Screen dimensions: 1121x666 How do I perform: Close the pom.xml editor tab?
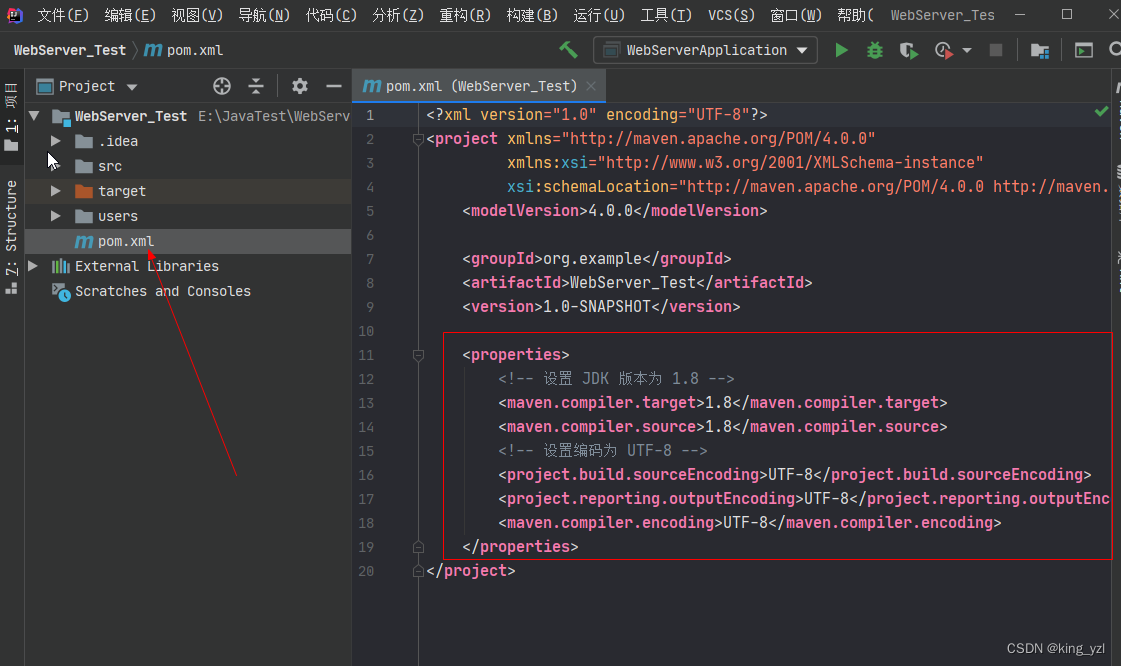pos(591,86)
